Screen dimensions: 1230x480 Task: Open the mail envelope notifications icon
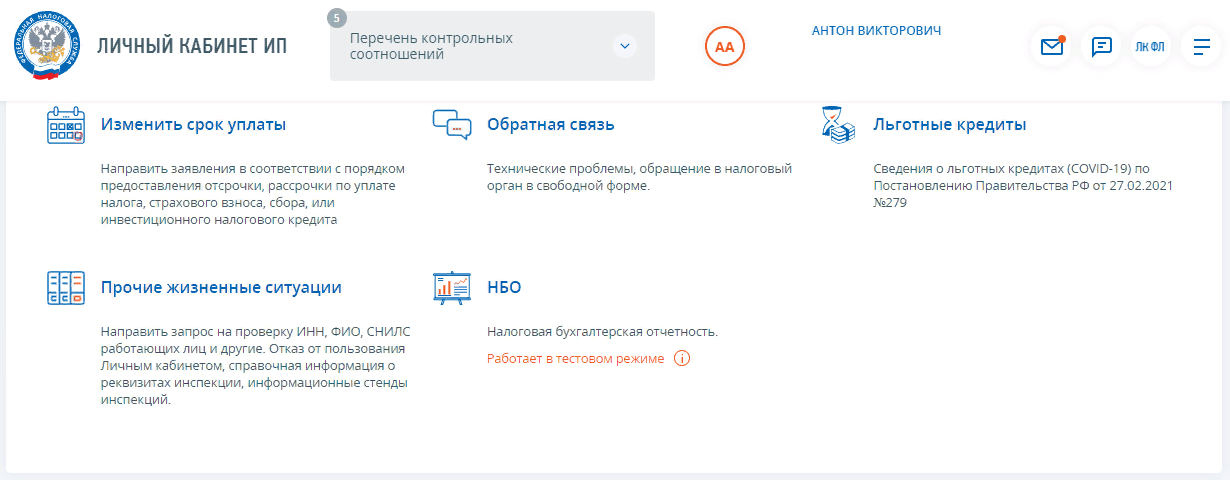[x=1052, y=47]
